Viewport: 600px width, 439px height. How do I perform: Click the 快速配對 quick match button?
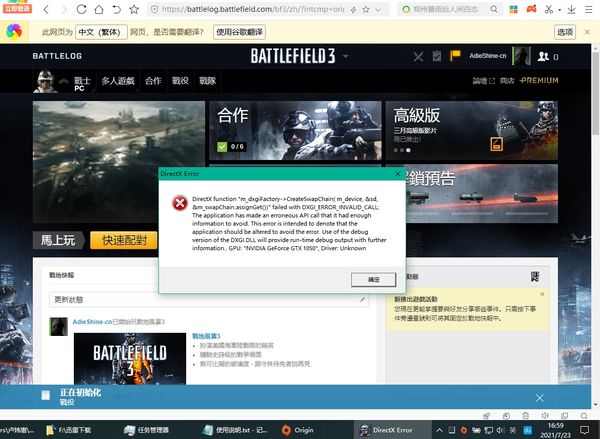[x=124, y=240]
